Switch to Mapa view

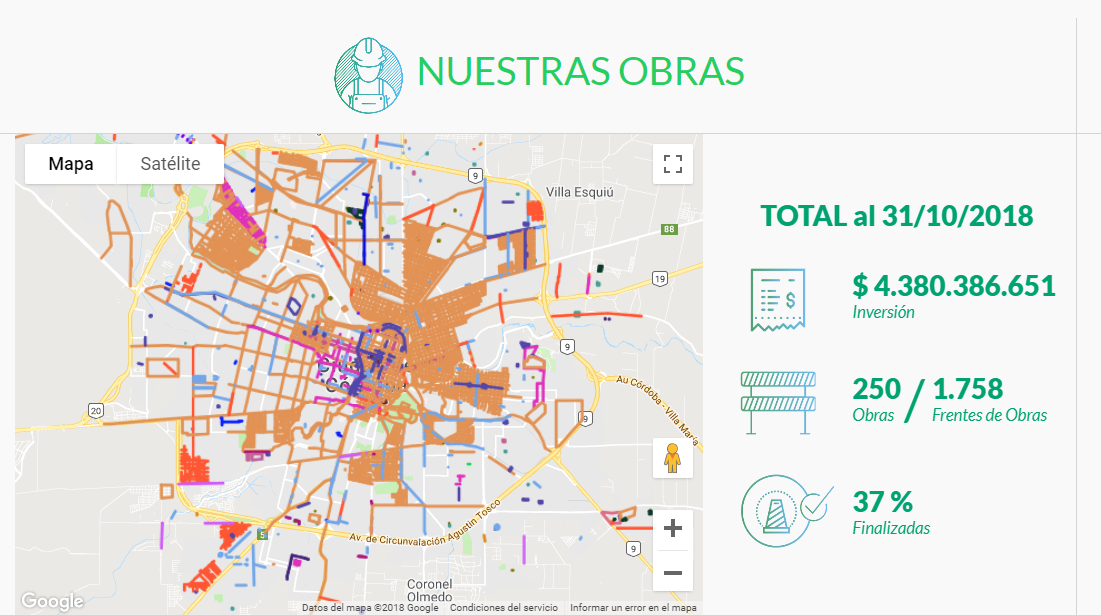pyautogui.click(x=70, y=163)
